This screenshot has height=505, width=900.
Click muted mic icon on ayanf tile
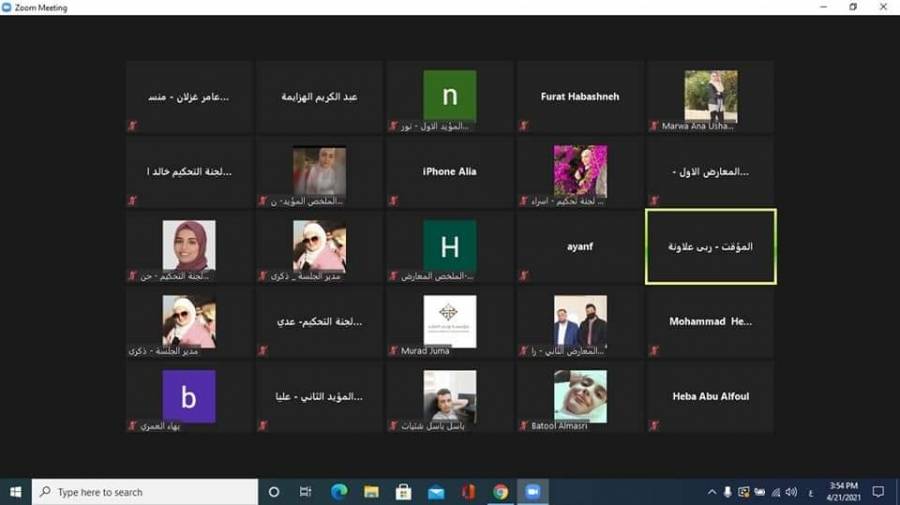point(523,276)
